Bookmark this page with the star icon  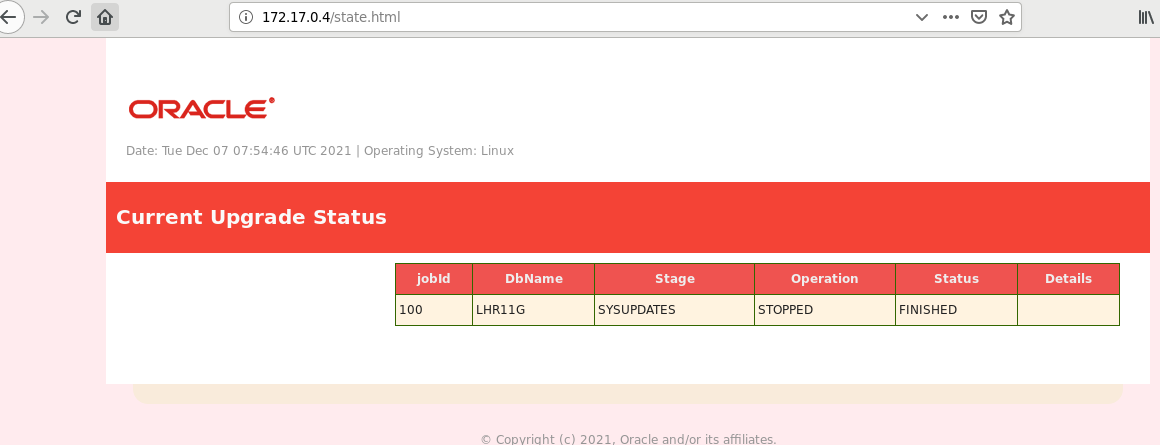tap(1006, 17)
